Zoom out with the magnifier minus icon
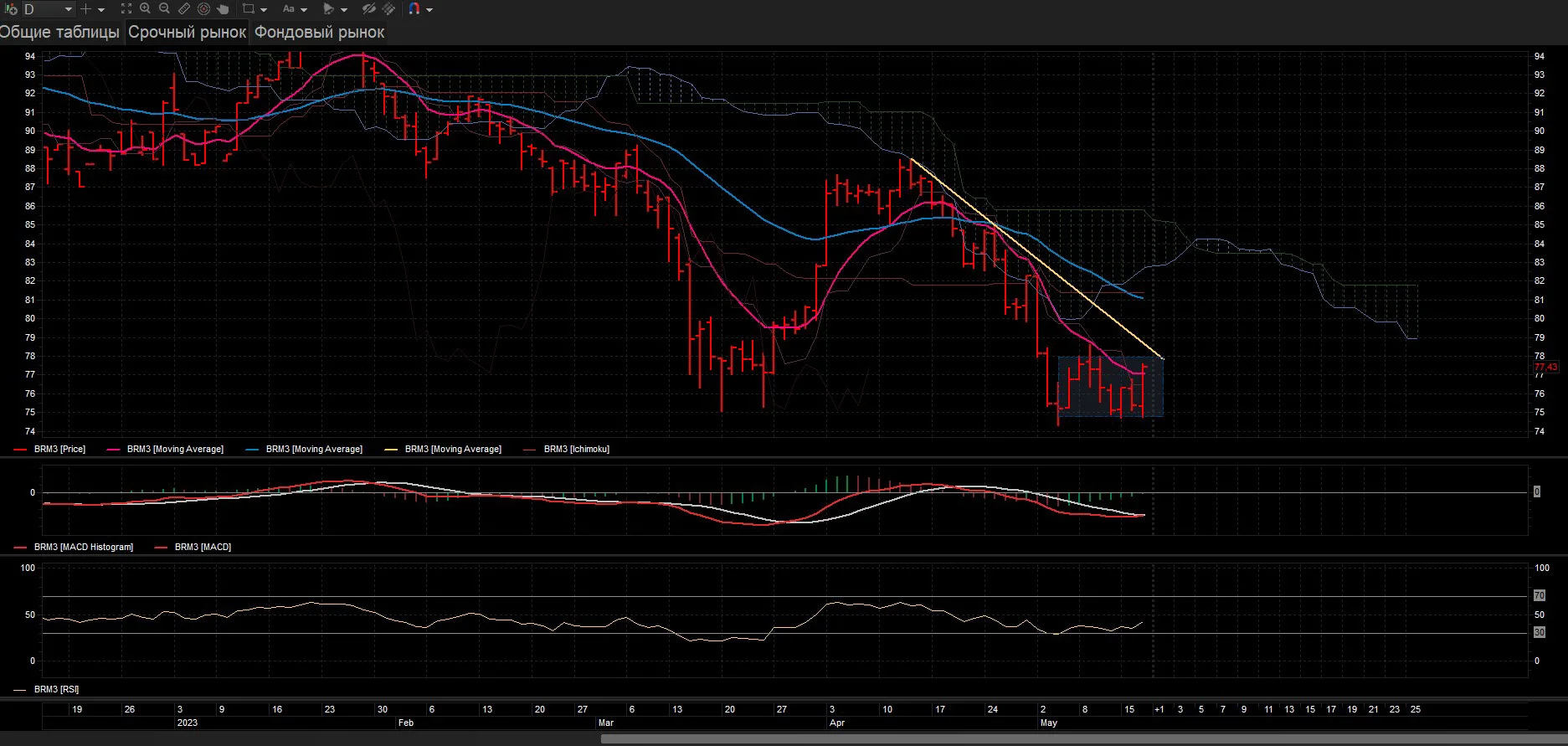1568x746 pixels. coord(164,8)
